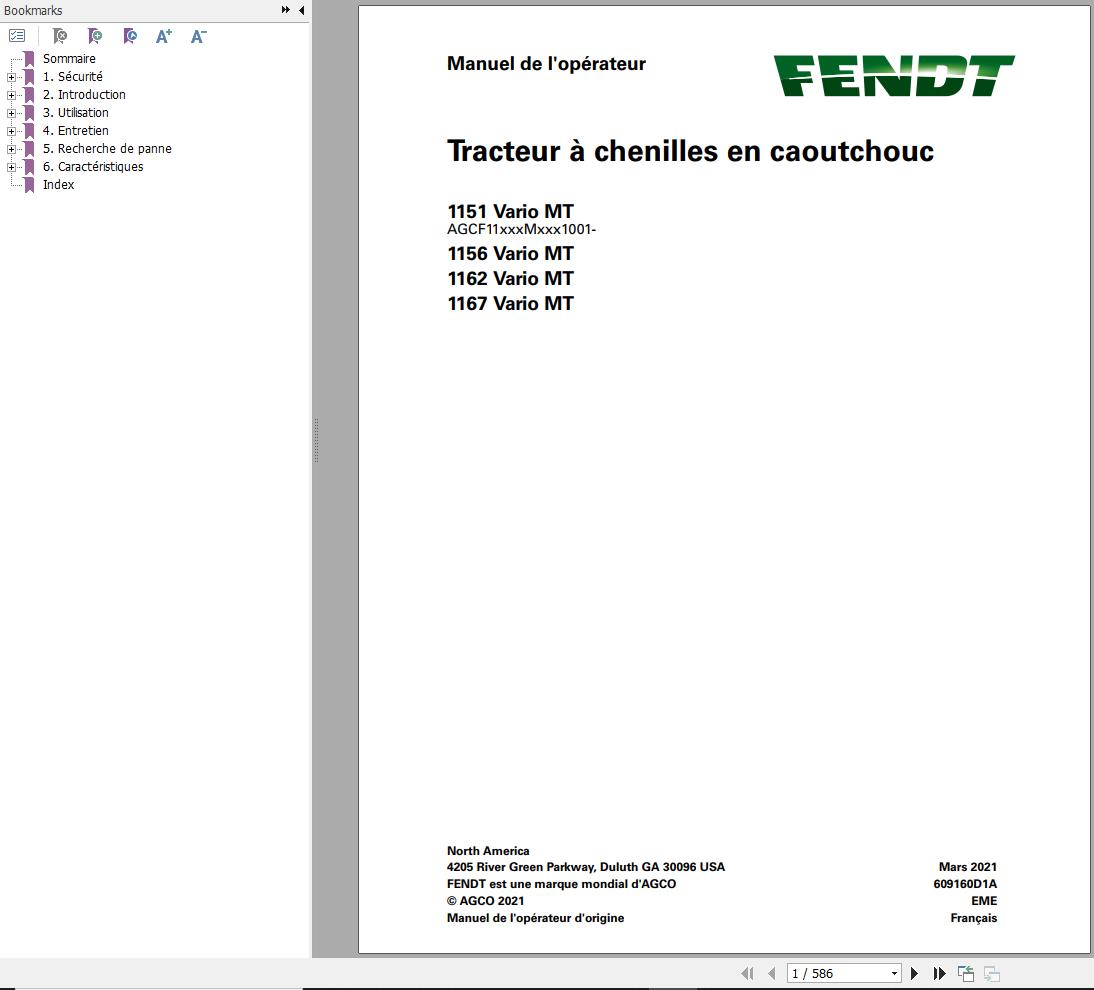Click the next view icon
This screenshot has width=1094, height=990.
(x=991, y=973)
